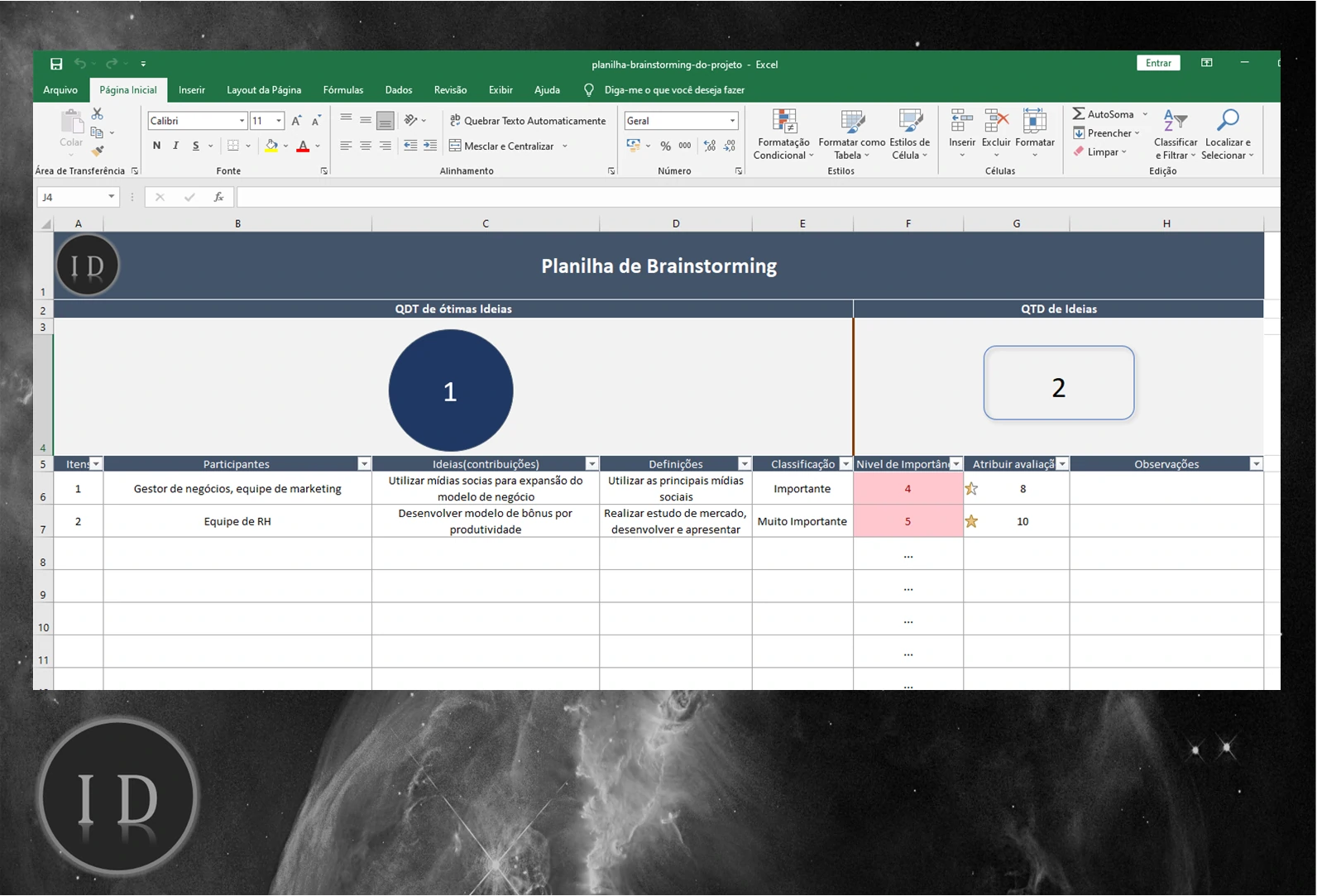Viewport: 1317px width, 896px height.
Task: Click the AutoSoma sigma icon
Action: pyautogui.click(x=1079, y=114)
